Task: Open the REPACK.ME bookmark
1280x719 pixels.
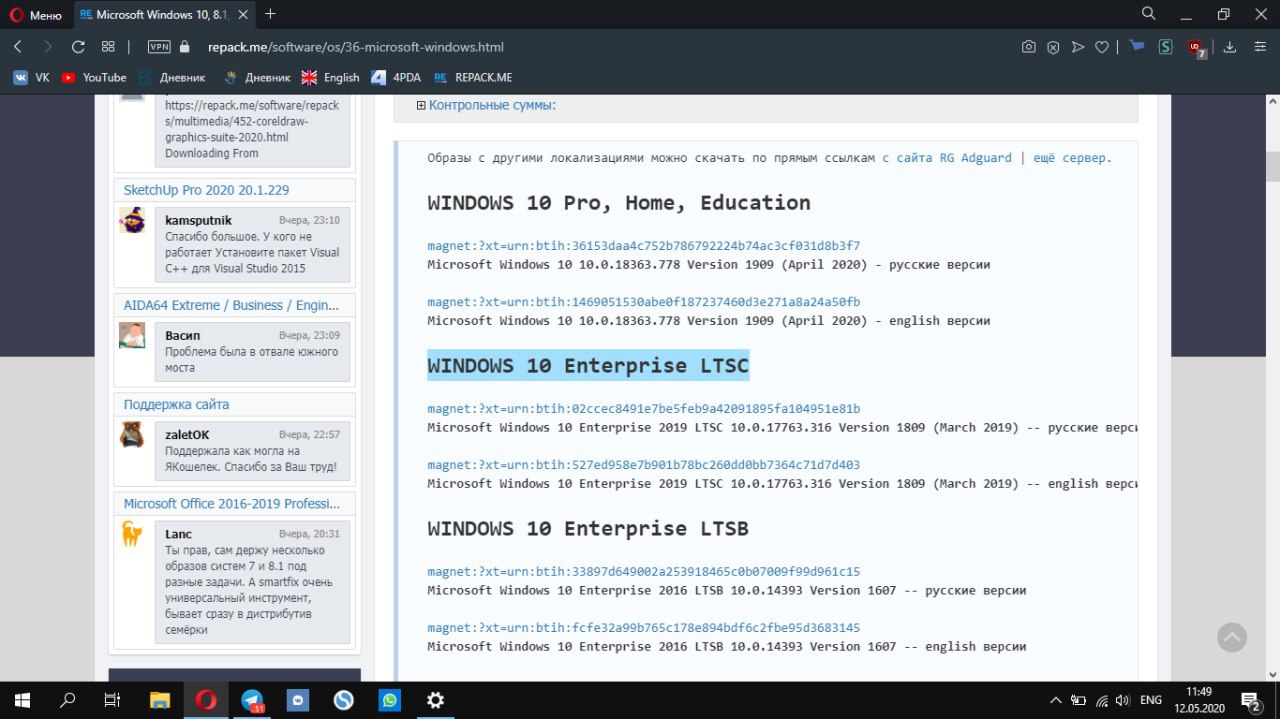Action: [472, 77]
